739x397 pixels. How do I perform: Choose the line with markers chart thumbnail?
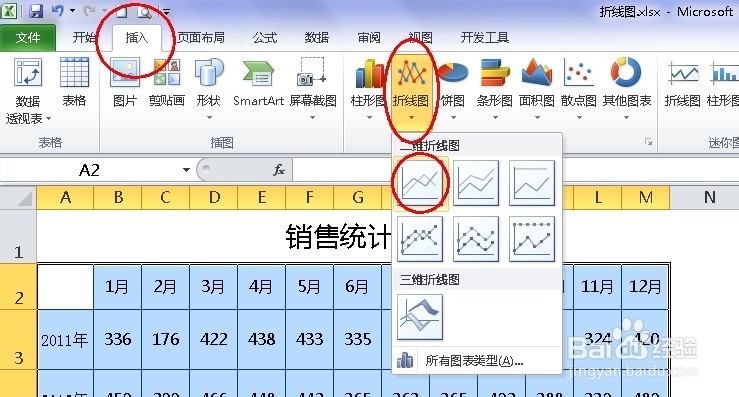[420, 239]
